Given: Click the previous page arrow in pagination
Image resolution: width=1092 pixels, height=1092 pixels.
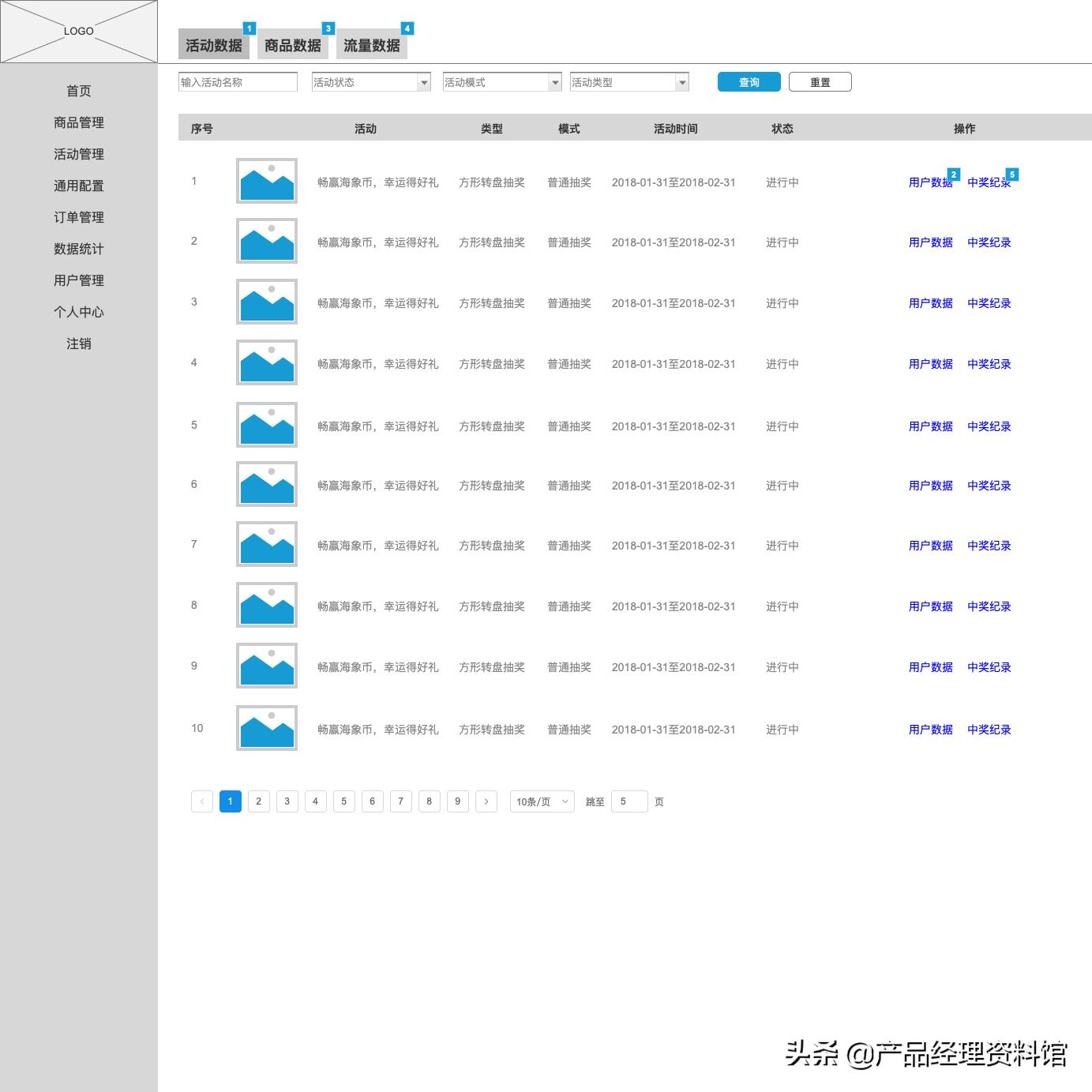Looking at the screenshot, I should point(201,801).
